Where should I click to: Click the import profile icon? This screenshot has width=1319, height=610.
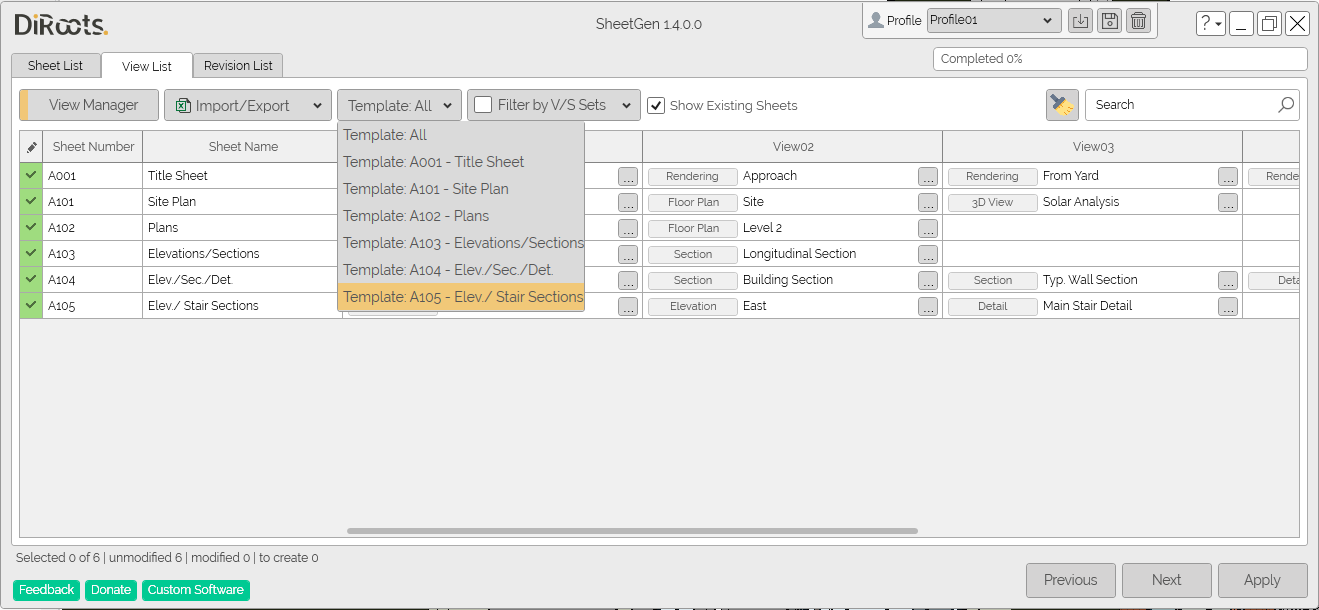pos(1080,21)
